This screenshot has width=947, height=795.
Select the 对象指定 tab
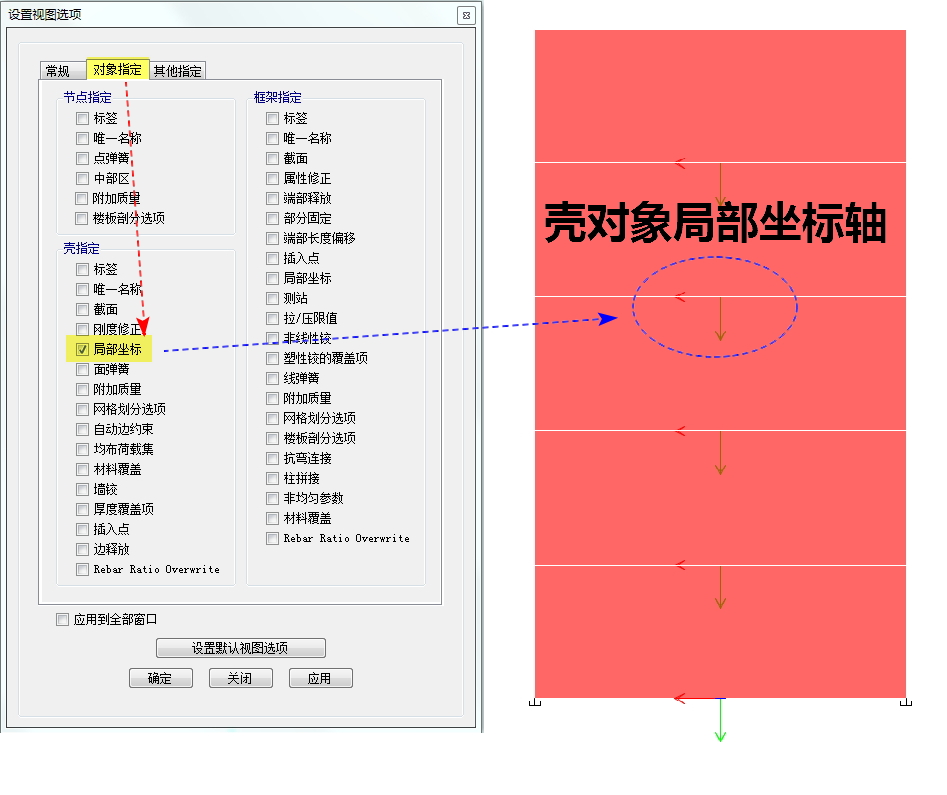[118, 70]
